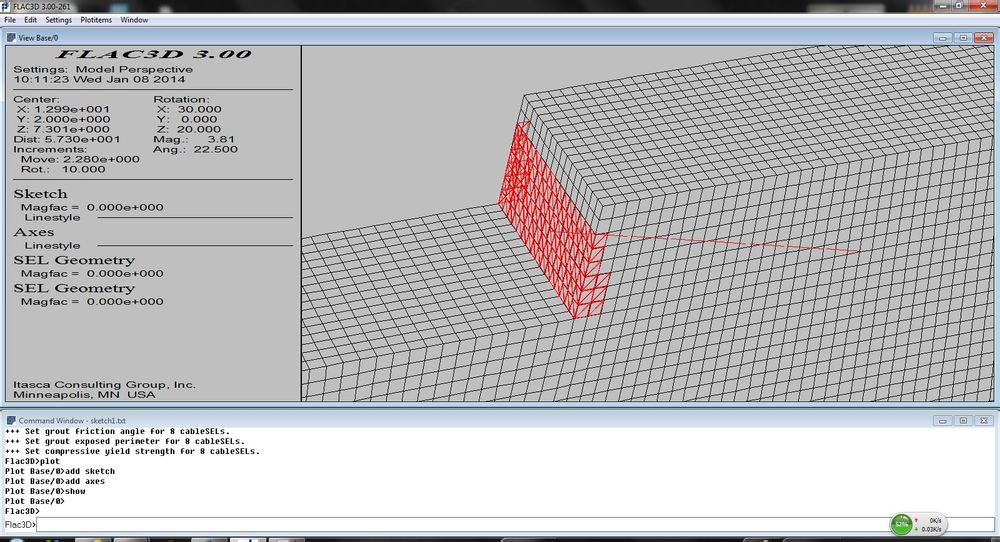Click the green 52% memory monitor widget
1000x542 pixels.
901,524
